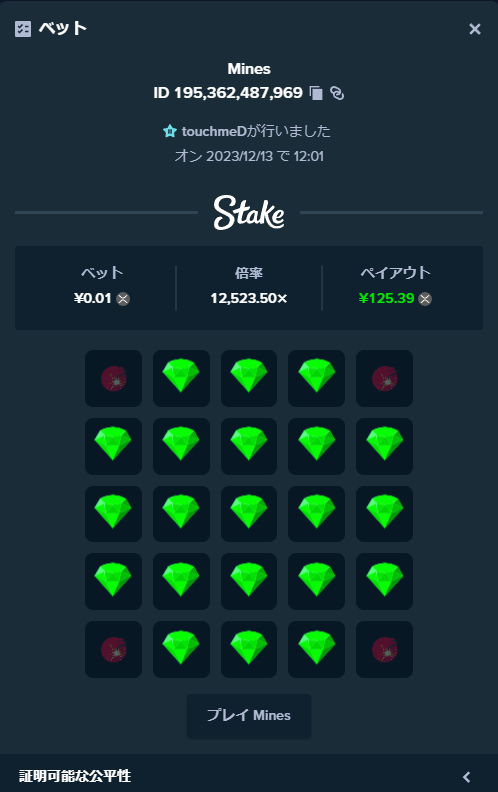Image resolution: width=498 pixels, height=792 pixels.
Task: Select the center gem tile of the grid
Action: [x=249, y=514]
